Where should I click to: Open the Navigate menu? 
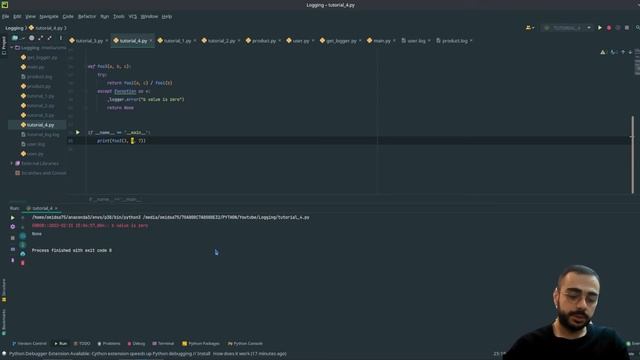[49, 16]
